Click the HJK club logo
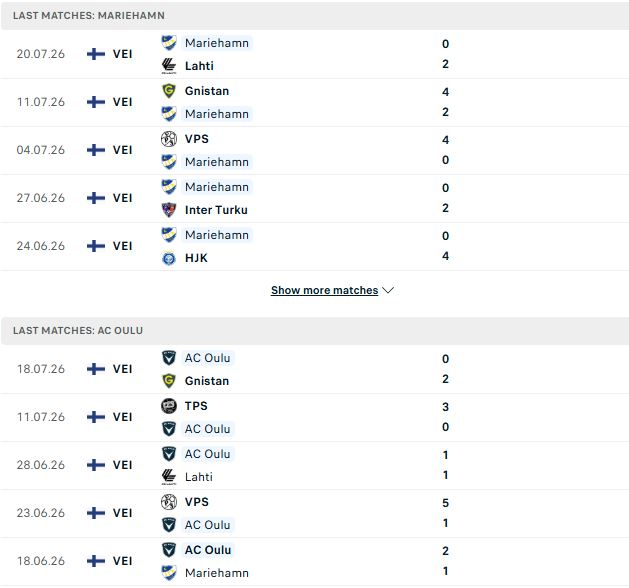 [x=168, y=258]
